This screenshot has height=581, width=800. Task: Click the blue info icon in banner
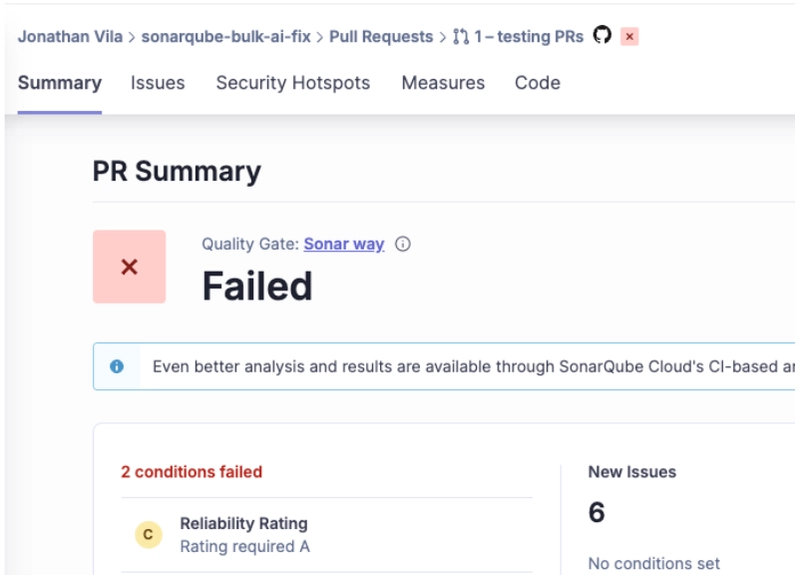point(116,366)
